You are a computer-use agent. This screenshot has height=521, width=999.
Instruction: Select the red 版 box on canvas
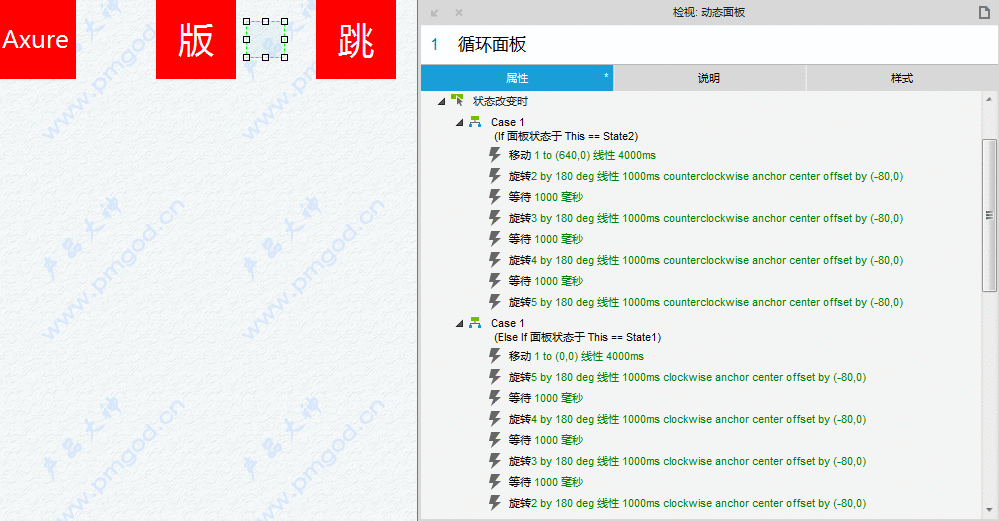click(196, 39)
